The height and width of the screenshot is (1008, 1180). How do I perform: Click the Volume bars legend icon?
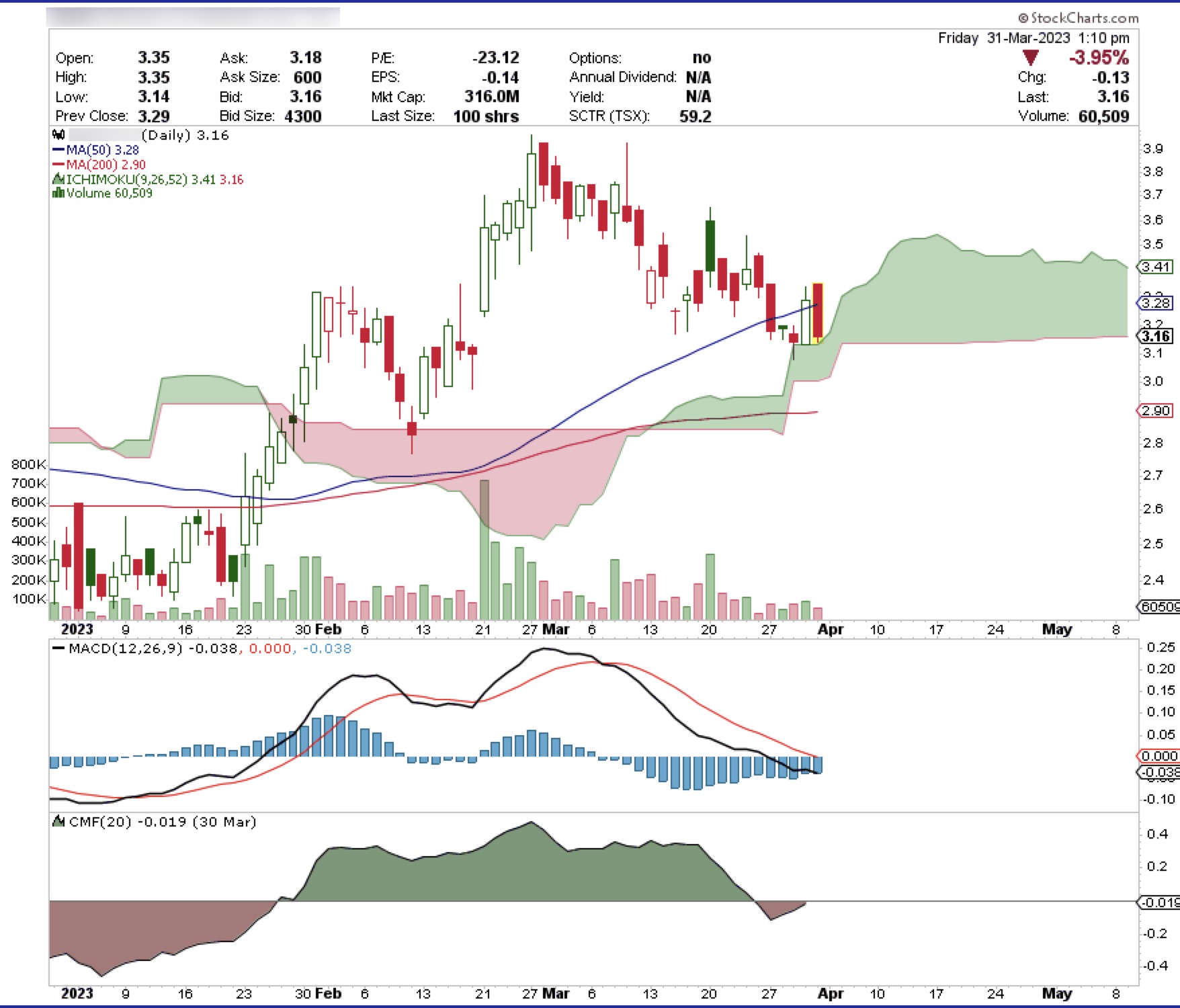[x=58, y=194]
